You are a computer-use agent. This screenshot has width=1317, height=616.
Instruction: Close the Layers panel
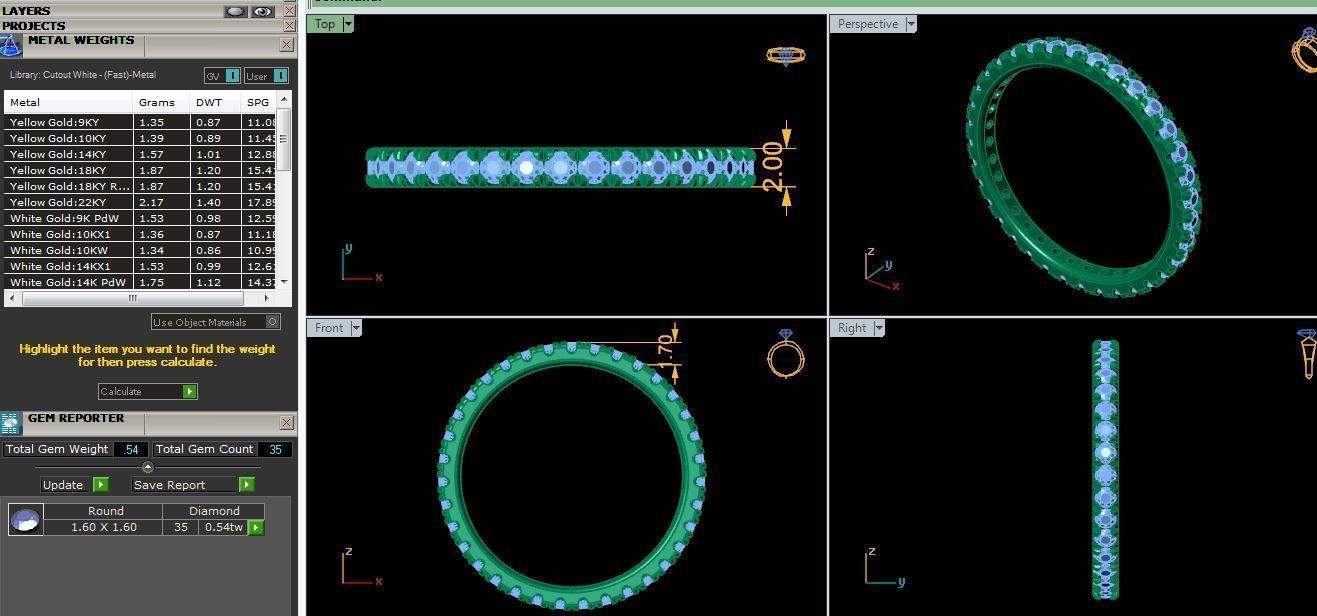[289, 11]
